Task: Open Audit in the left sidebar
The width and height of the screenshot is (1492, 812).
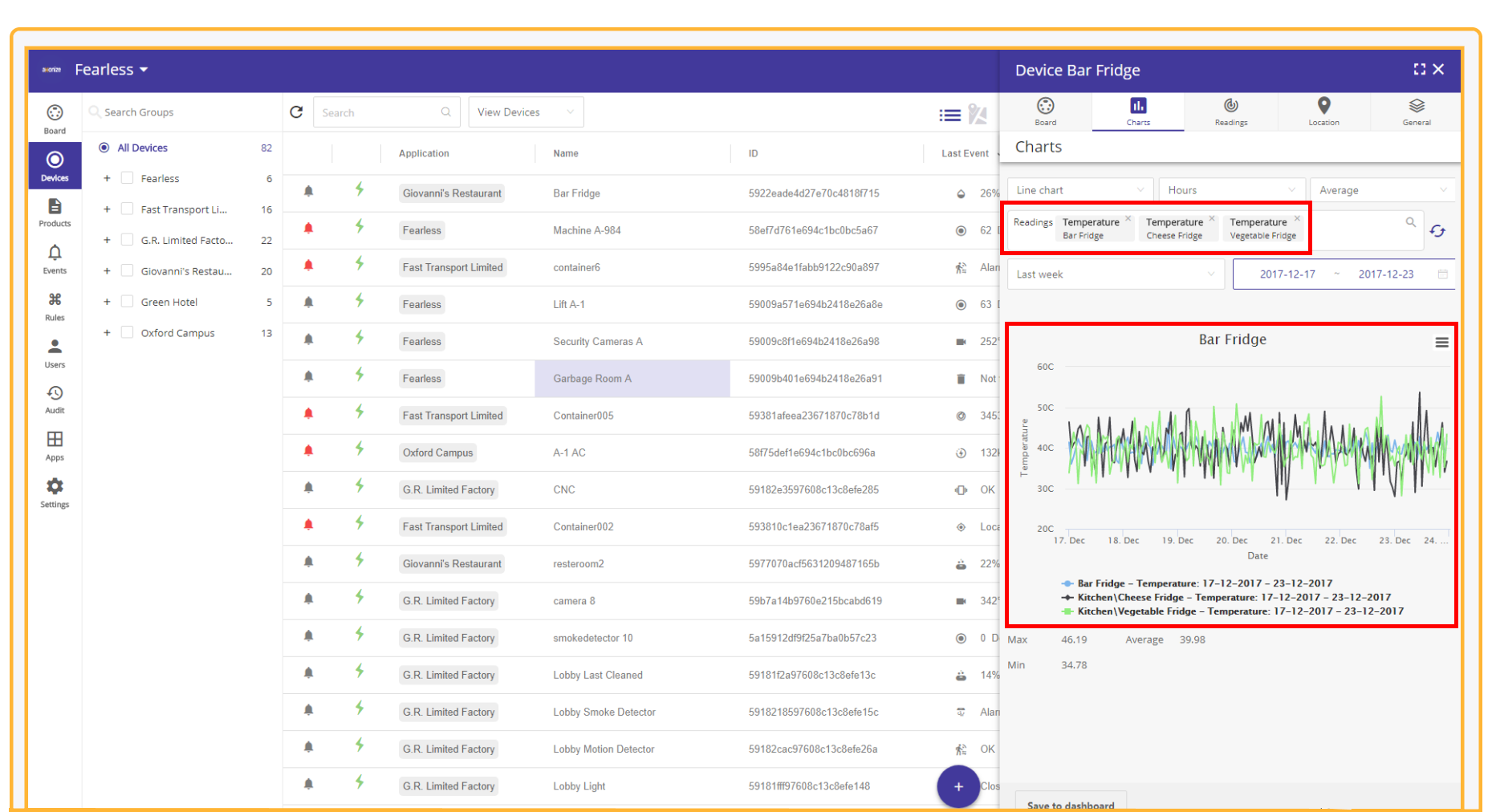Action: (x=55, y=399)
